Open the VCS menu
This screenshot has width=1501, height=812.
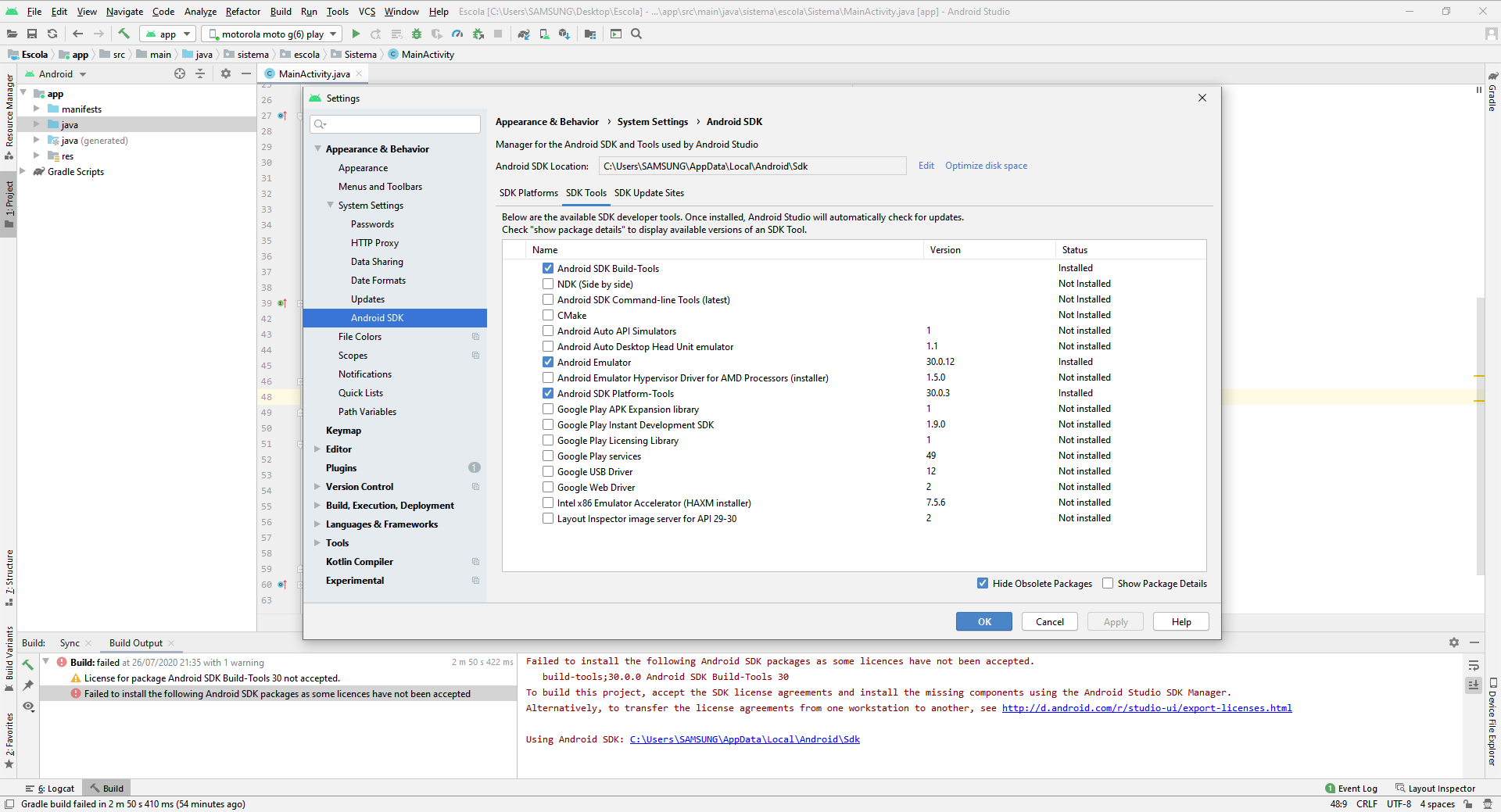click(x=367, y=11)
